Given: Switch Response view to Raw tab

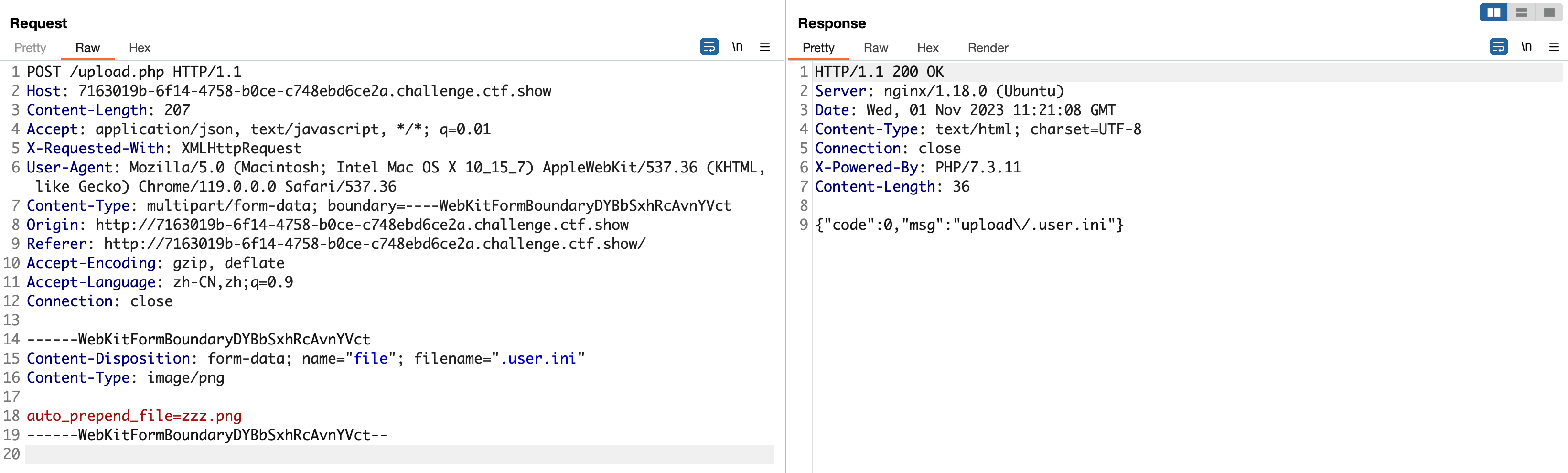Looking at the screenshot, I should (876, 48).
